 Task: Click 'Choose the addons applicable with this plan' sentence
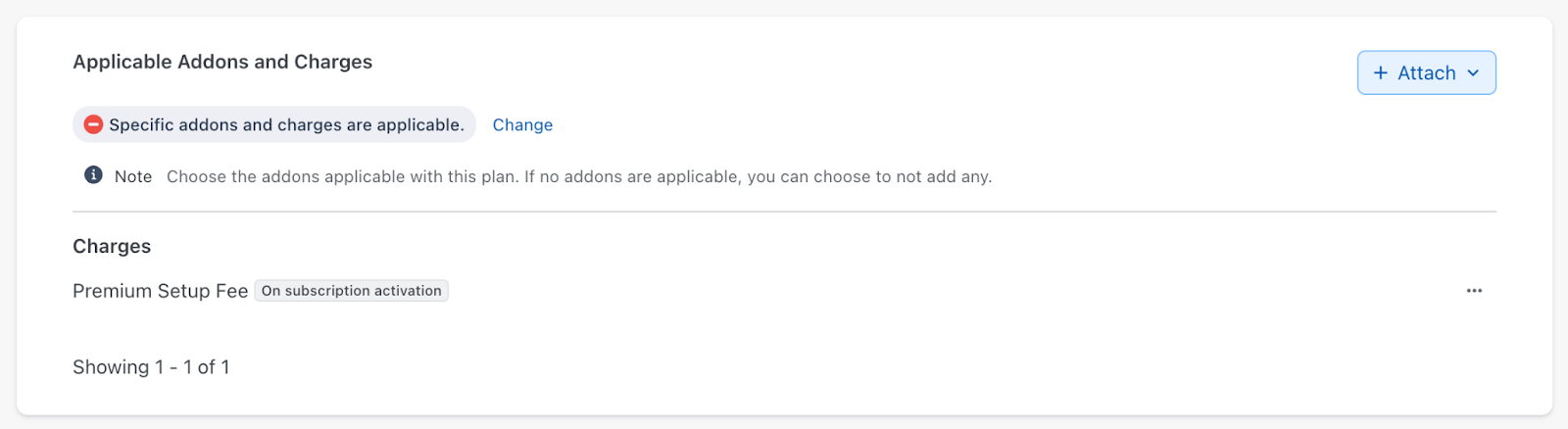pos(343,177)
